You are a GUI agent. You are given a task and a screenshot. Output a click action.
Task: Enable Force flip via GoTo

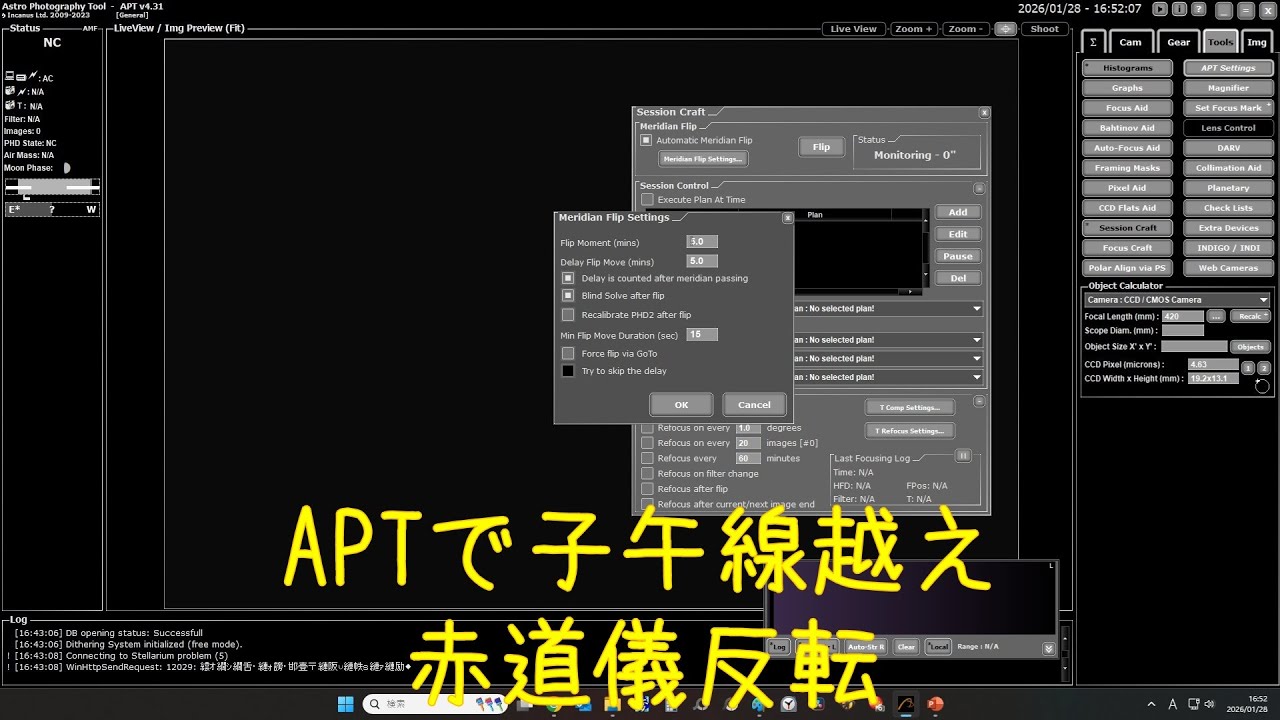point(568,353)
